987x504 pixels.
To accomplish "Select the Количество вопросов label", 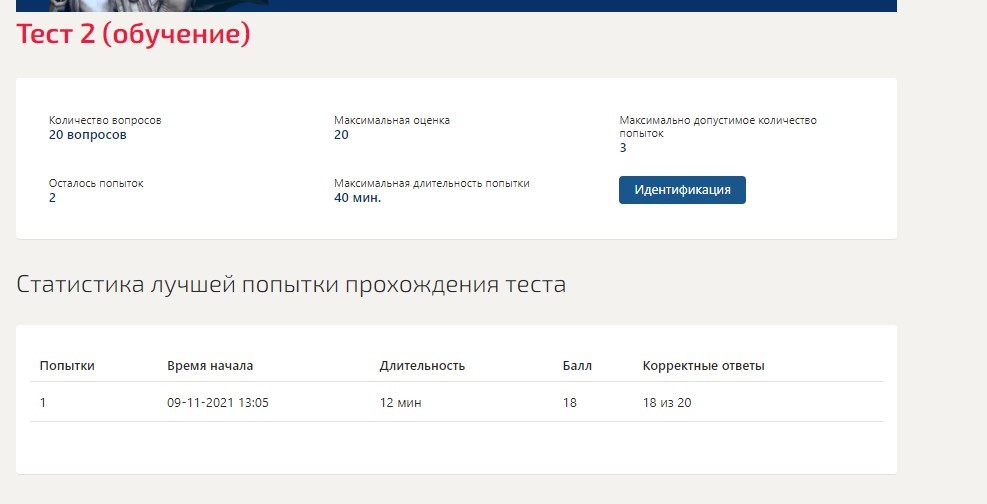I will click(x=105, y=120).
